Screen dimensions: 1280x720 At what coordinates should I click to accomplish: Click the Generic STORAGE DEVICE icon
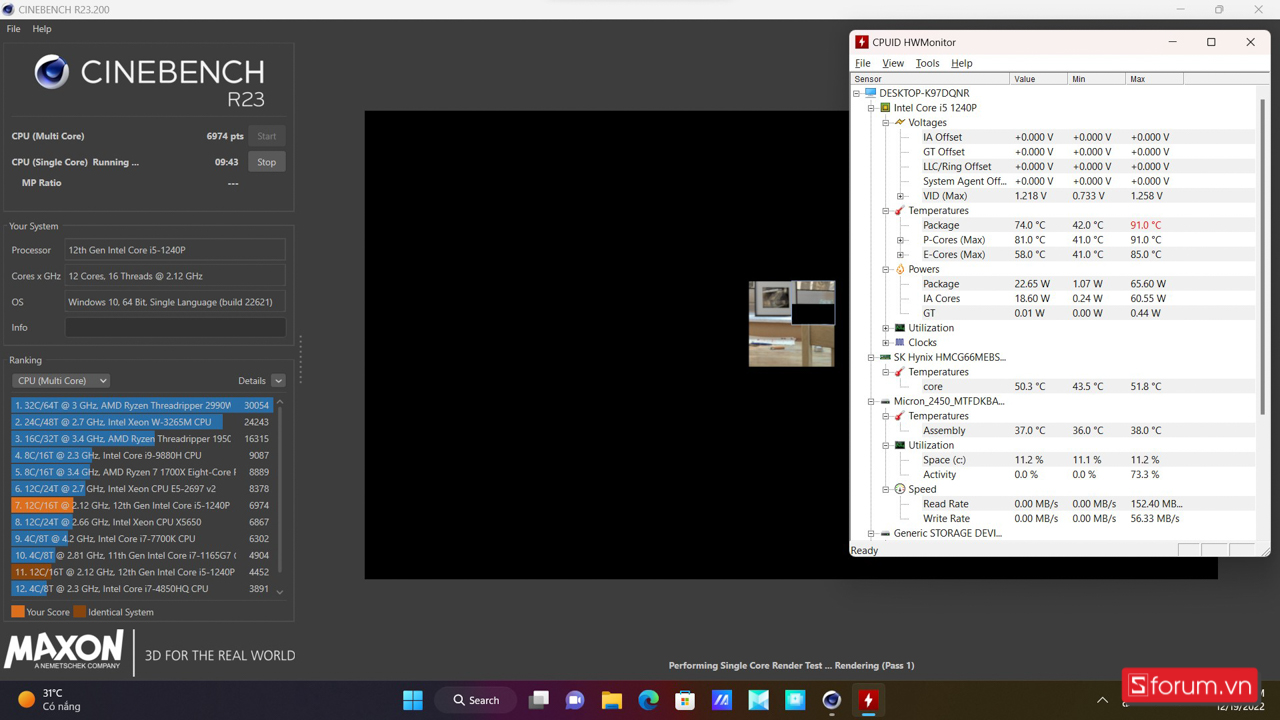tap(885, 534)
